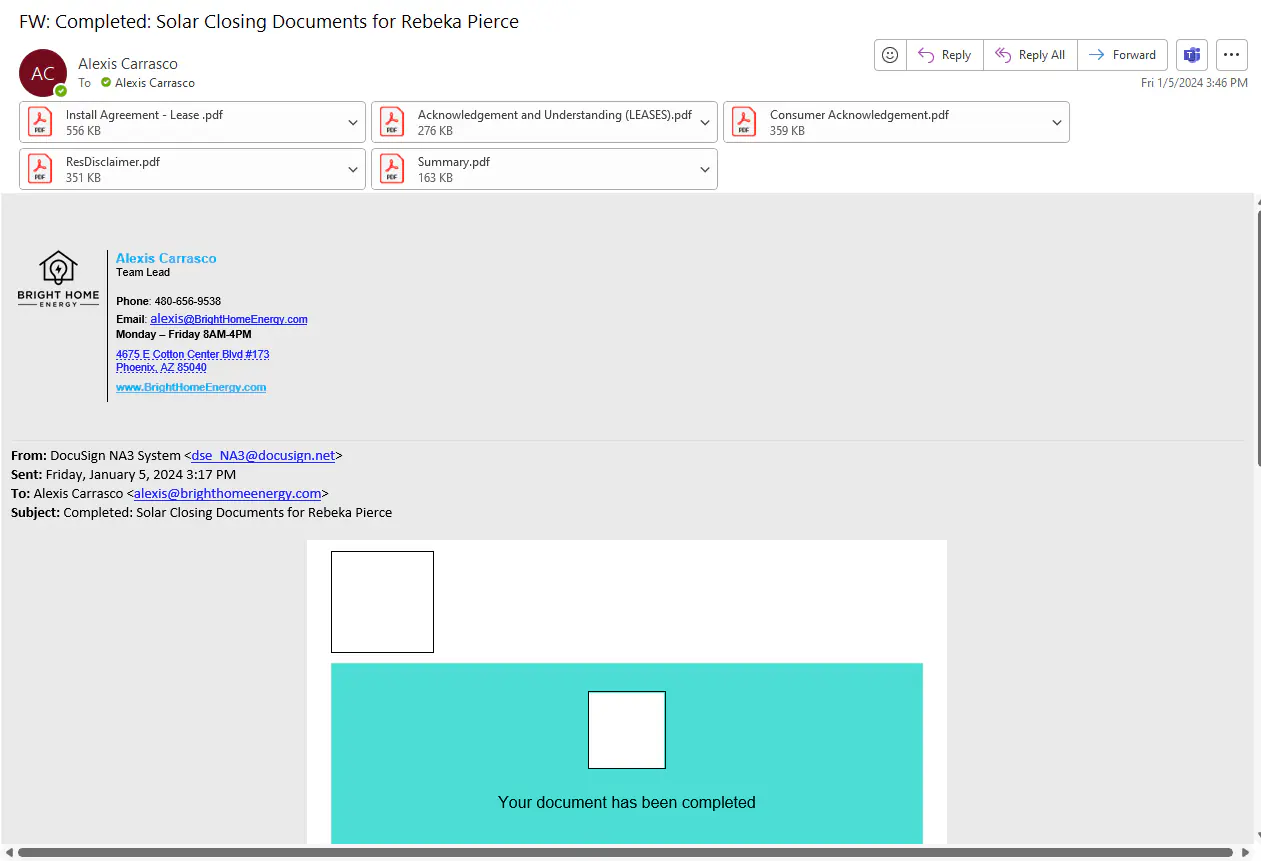The height and width of the screenshot is (861, 1261).
Task: Open the 4675 E Cotton Center Blvd address link
Action: point(192,361)
